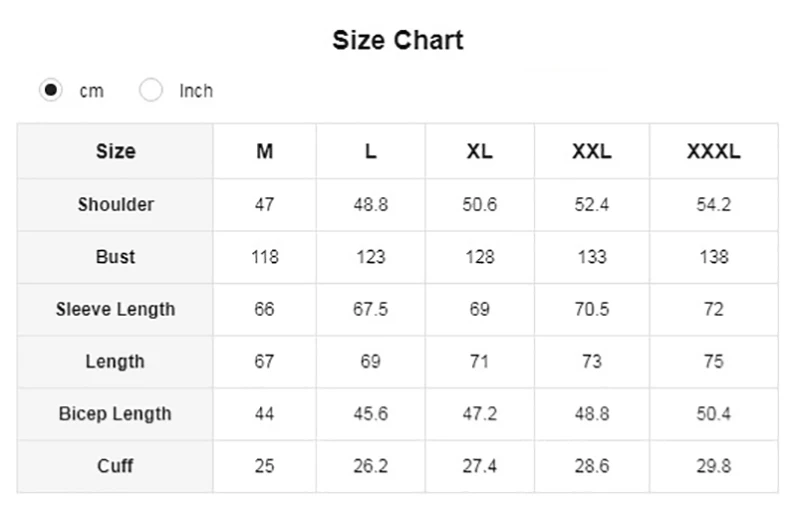Click the XXXL size column header
This screenshot has height=507, width=800.
[714, 151]
